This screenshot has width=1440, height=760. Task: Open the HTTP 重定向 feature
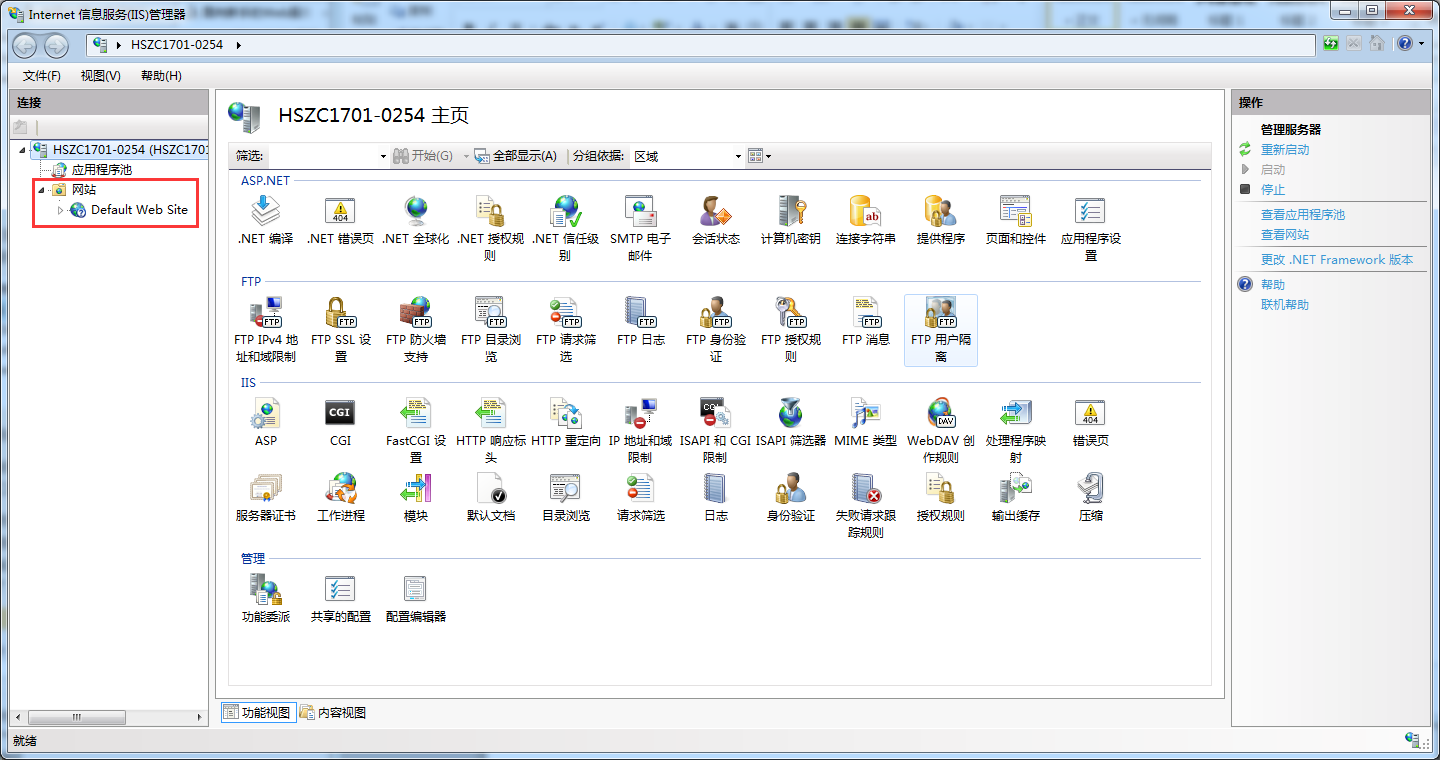565,414
